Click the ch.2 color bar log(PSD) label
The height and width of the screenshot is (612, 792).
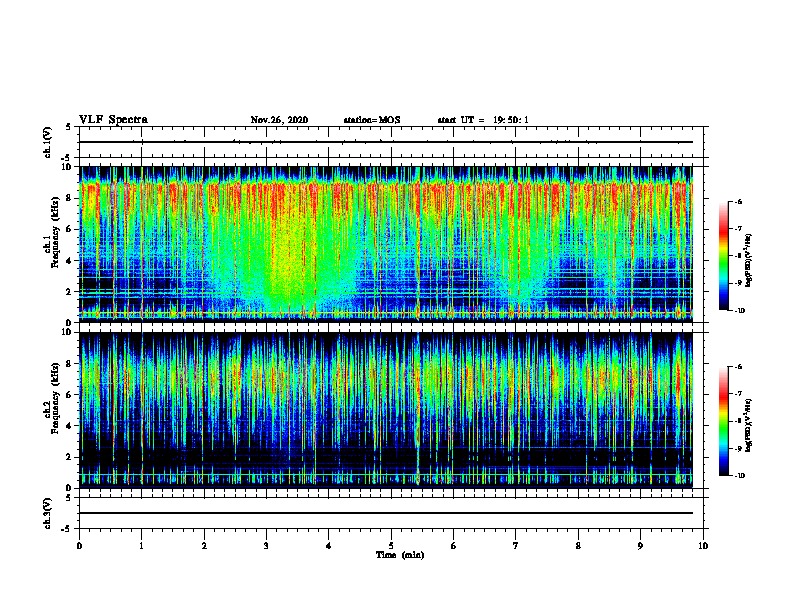pos(748,425)
